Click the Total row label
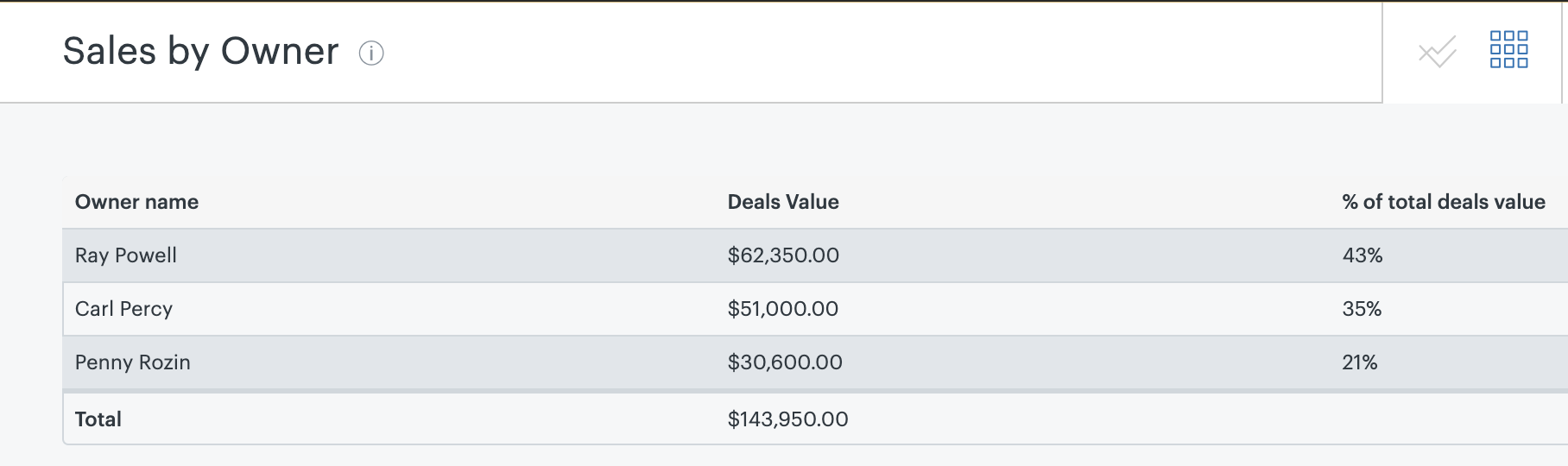Screen dimensions: 1568x466 pyautogui.click(x=98, y=419)
